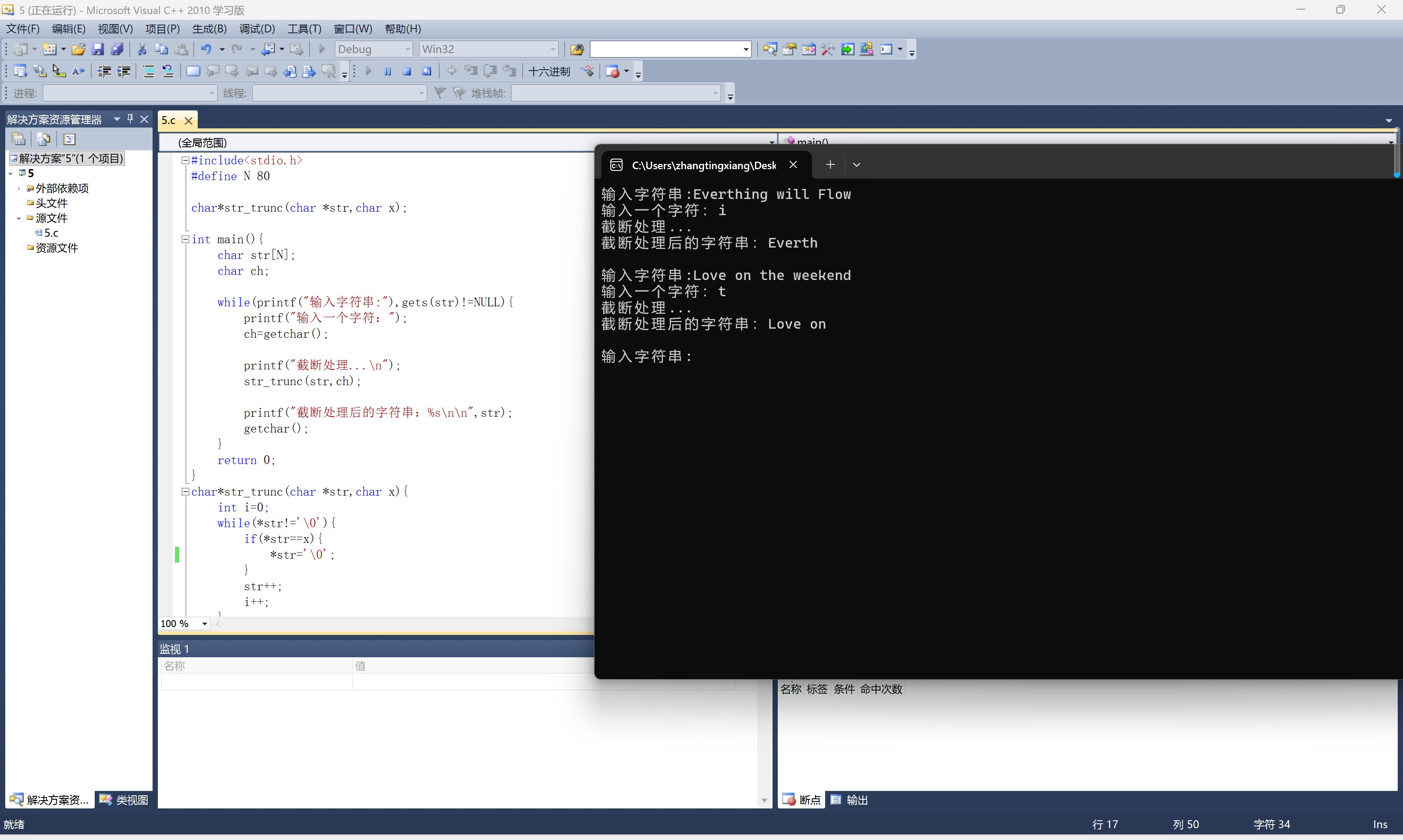This screenshot has height=840, width=1403.
Task: Open the Win32 platform dropdown
Action: 552,49
